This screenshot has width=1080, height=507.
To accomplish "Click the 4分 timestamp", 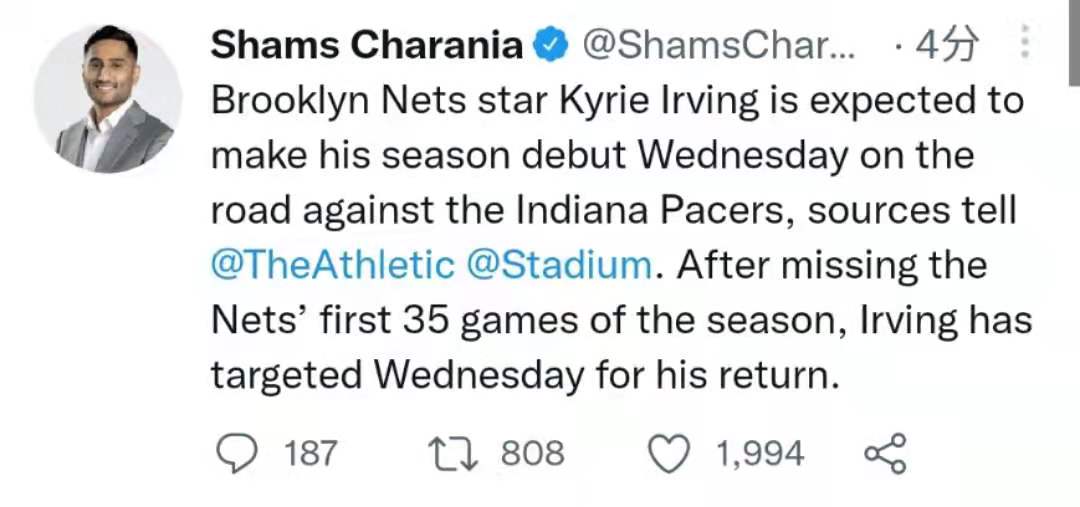I will (x=942, y=46).
